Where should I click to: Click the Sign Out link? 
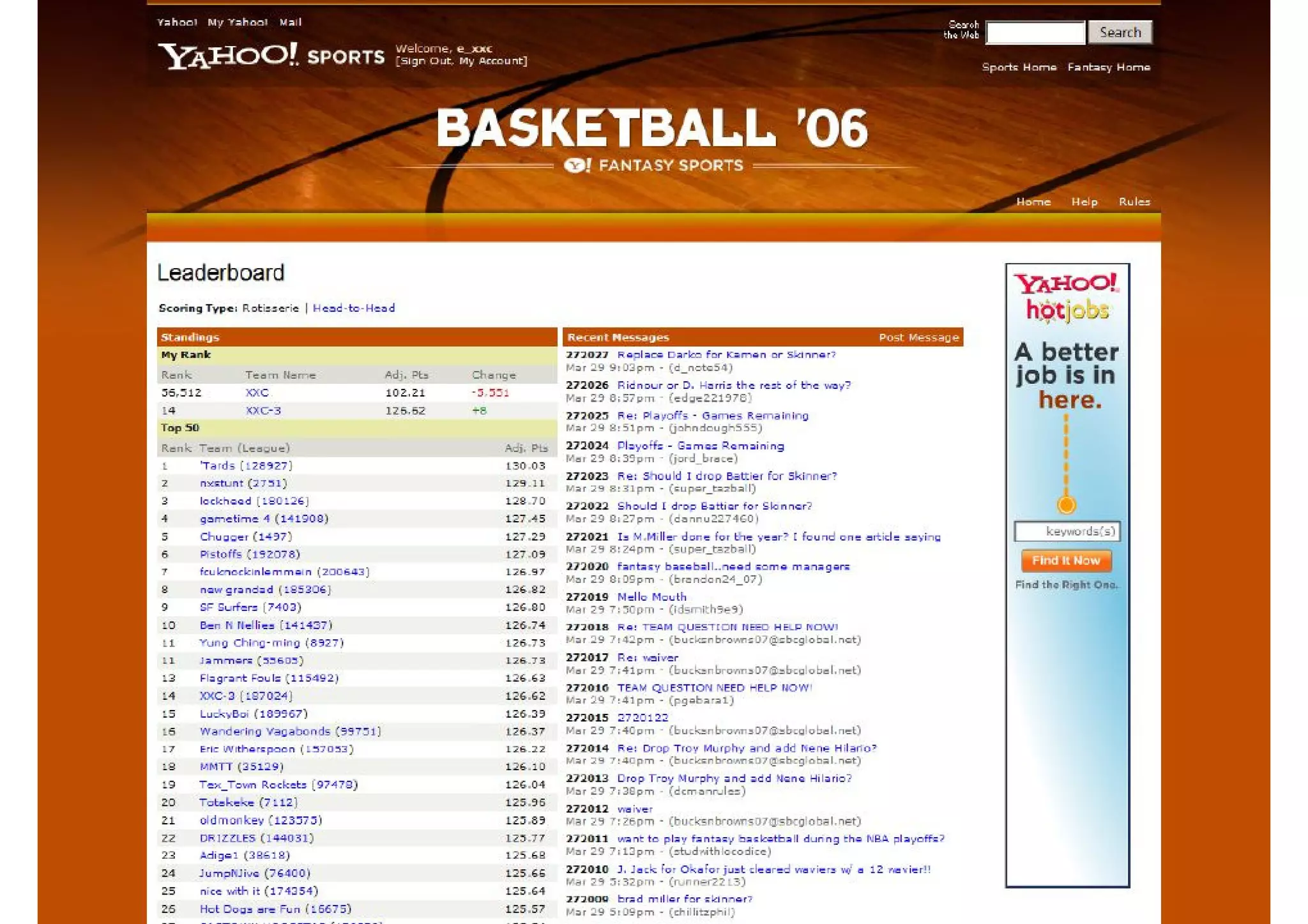coord(425,61)
